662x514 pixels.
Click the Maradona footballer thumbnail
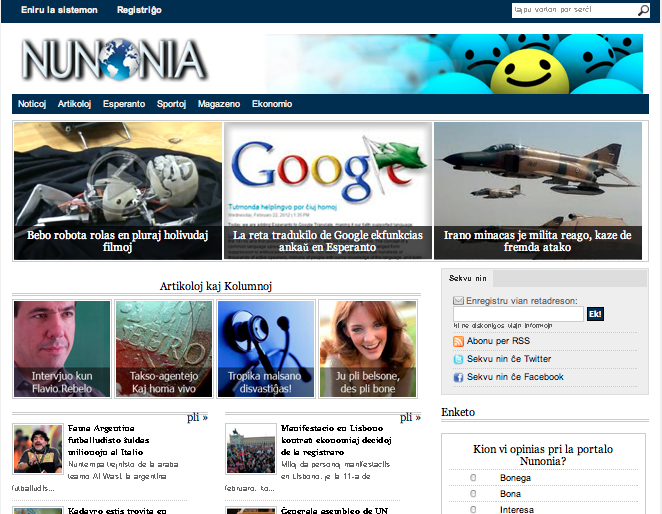coord(38,449)
